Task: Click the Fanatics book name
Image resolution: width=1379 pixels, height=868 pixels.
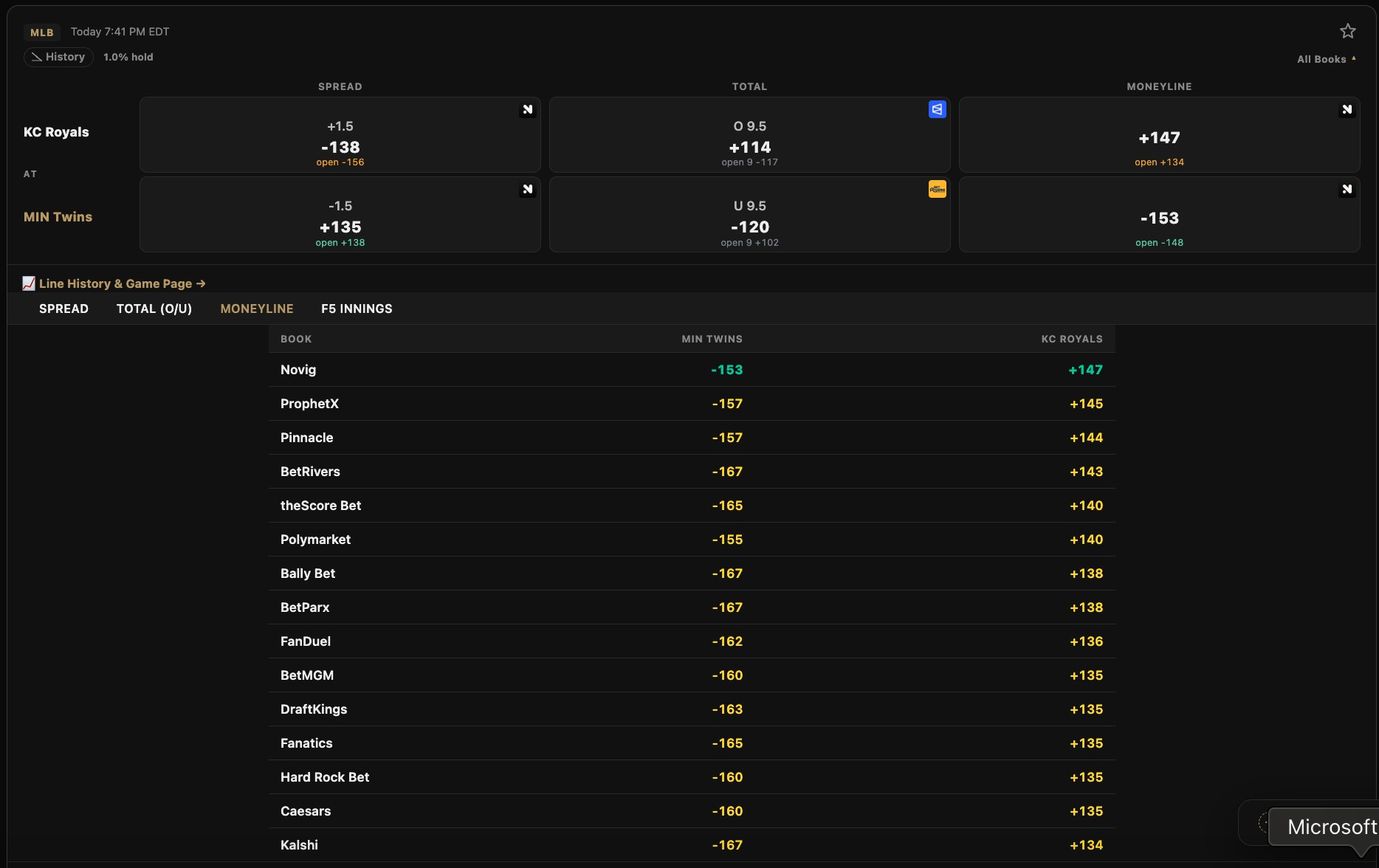Action: click(306, 743)
